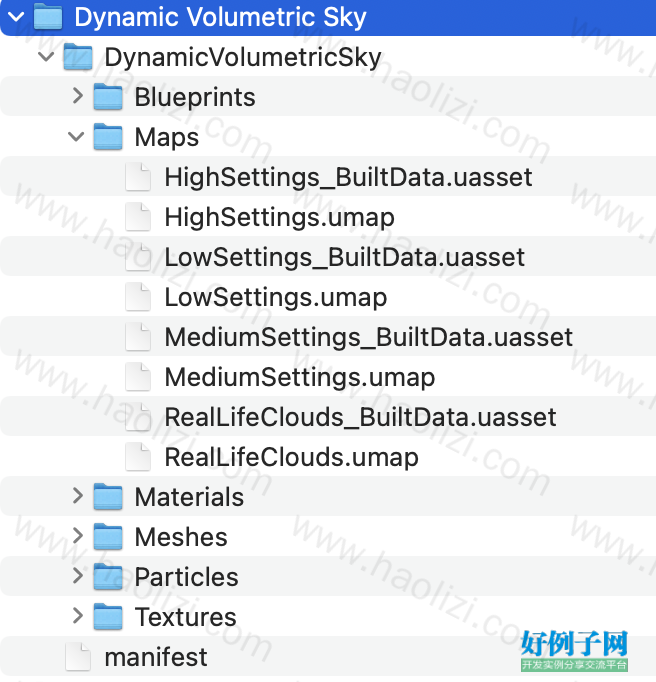Select the Meshes folder name
The image size is (656, 682).
[181, 537]
